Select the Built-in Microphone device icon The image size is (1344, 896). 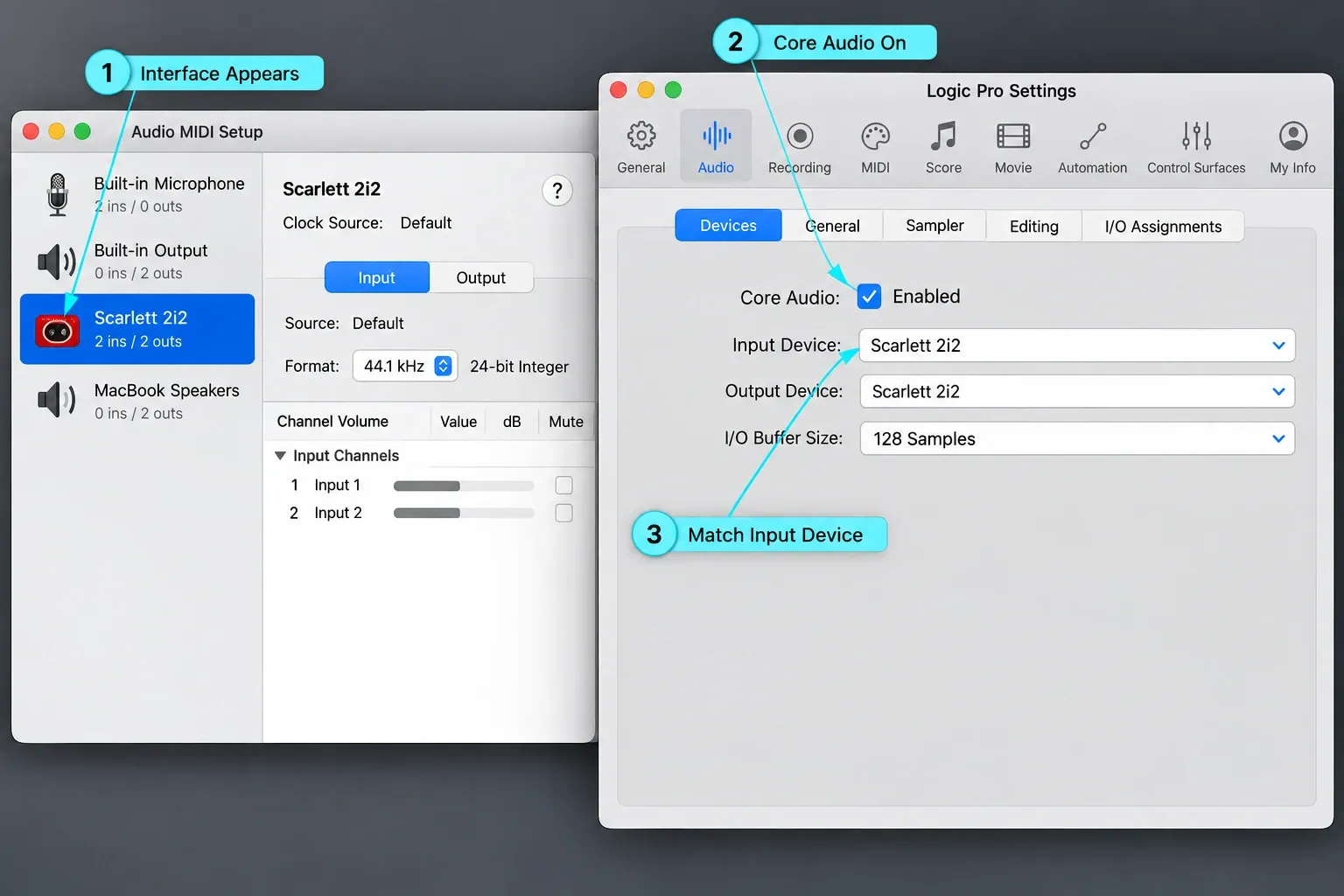58,194
